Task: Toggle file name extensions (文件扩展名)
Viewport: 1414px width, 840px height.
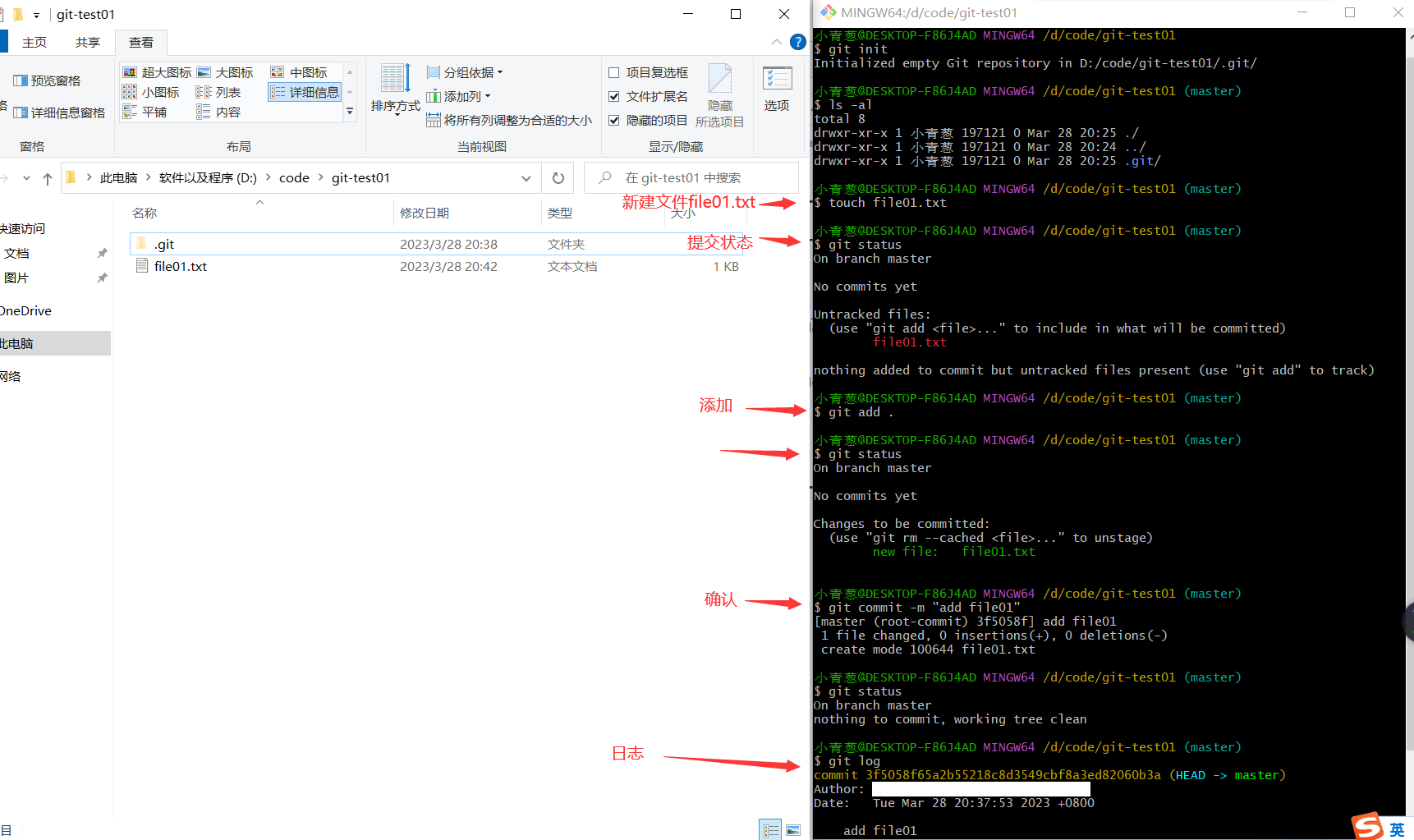Action: (648, 96)
